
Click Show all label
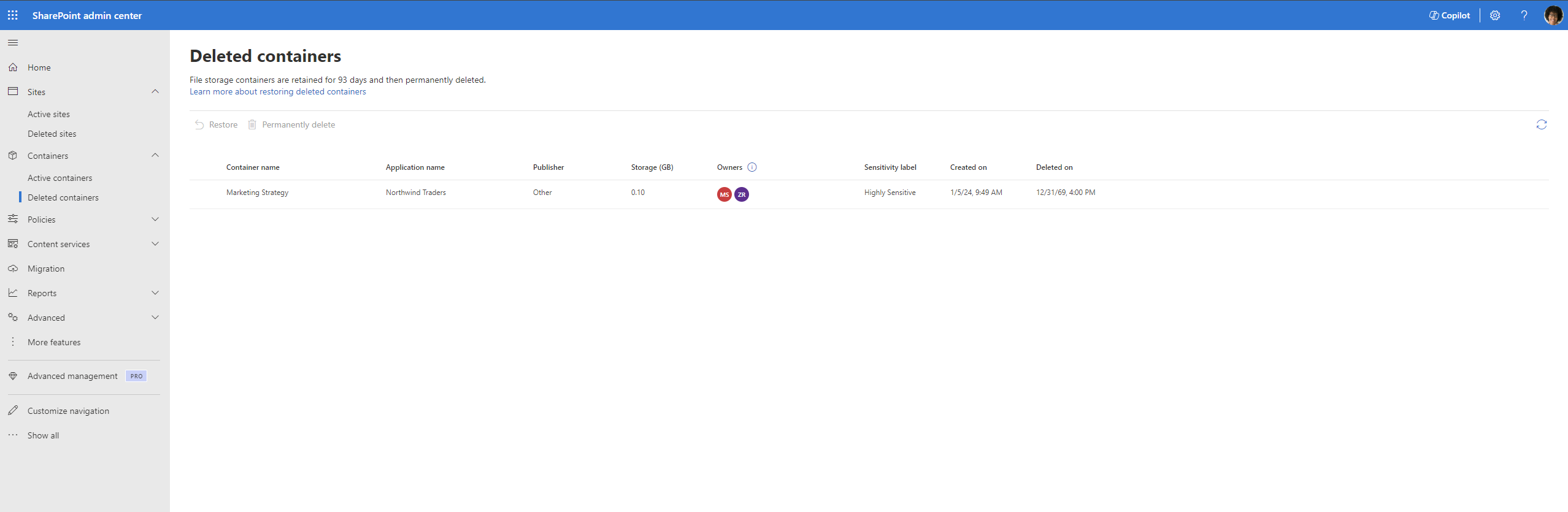click(44, 435)
